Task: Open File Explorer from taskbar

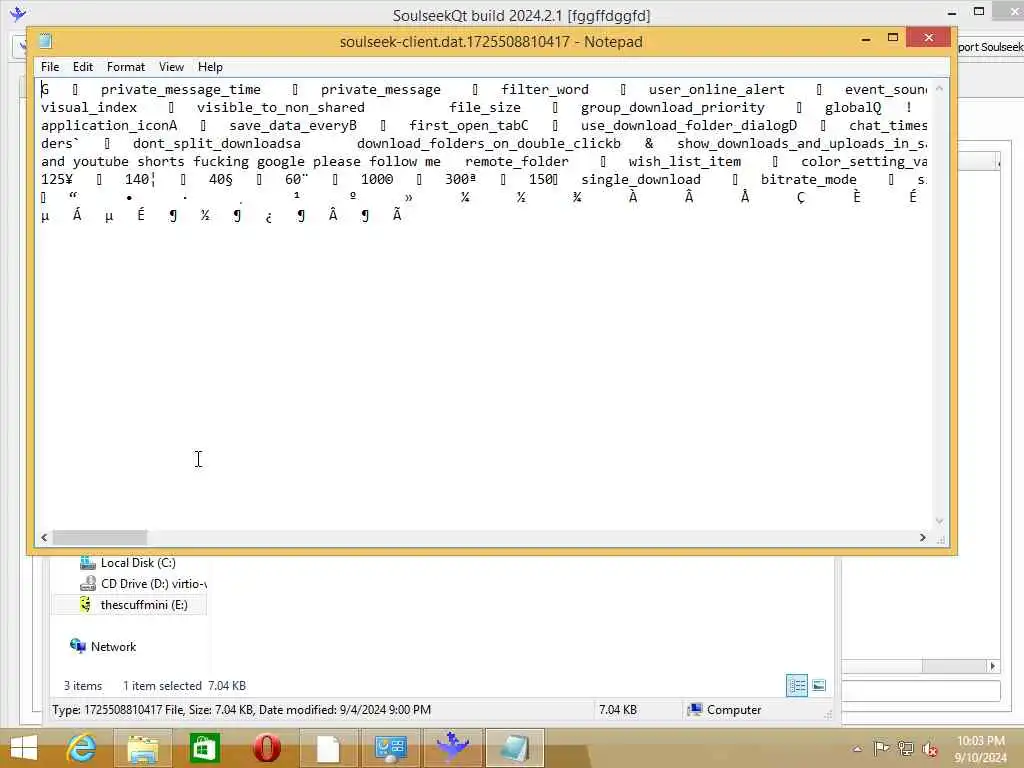Action: (142, 748)
